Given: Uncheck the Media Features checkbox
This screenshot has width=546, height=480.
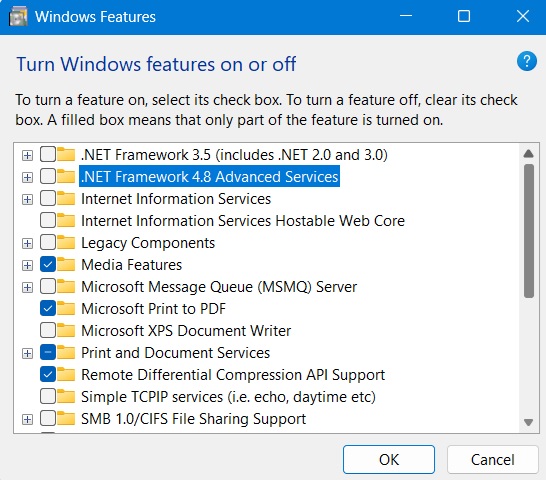Looking at the screenshot, I should point(48,264).
